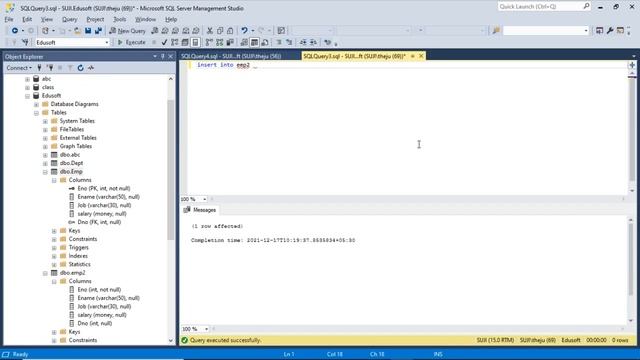640x360 pixels.
Task: Select salary (money, null) column under dbo.Emp
Action: [x=102, y=213]
